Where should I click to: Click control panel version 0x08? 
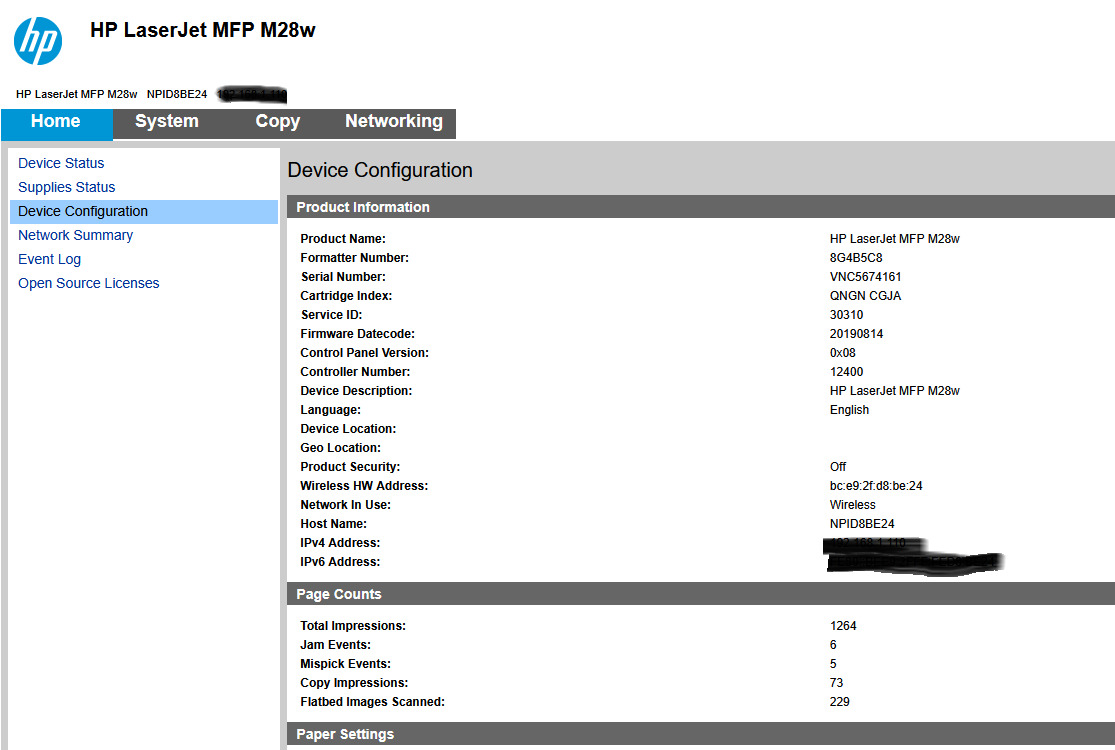point(843,353)
